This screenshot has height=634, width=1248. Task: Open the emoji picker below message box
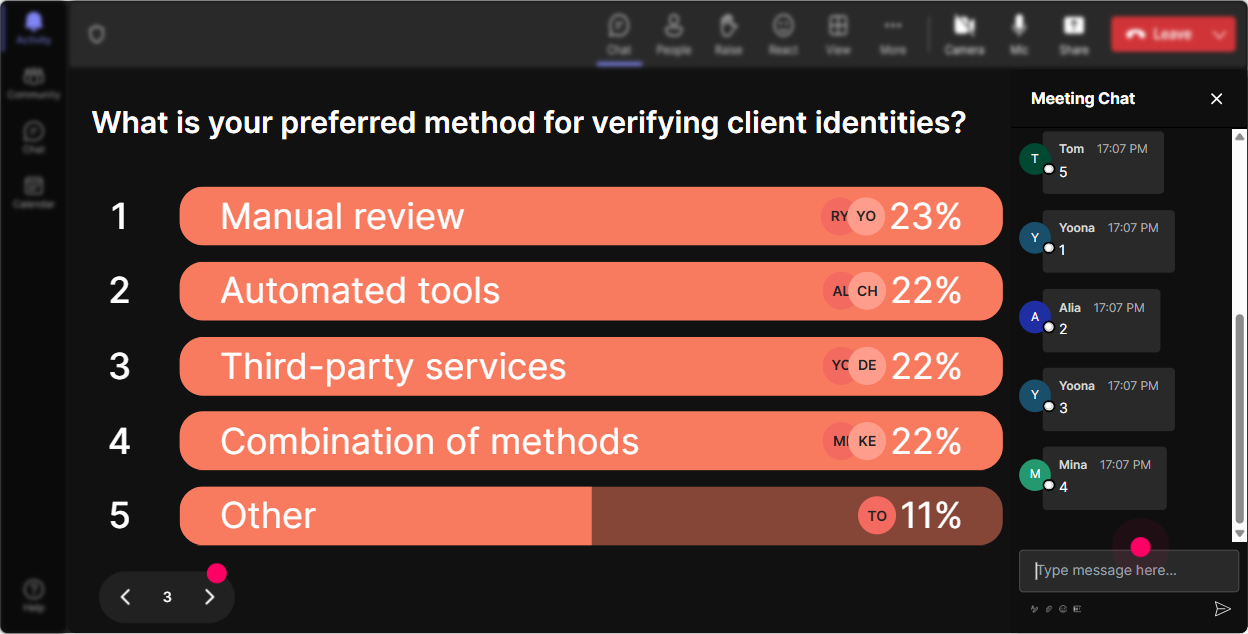tap(1063, 608)
